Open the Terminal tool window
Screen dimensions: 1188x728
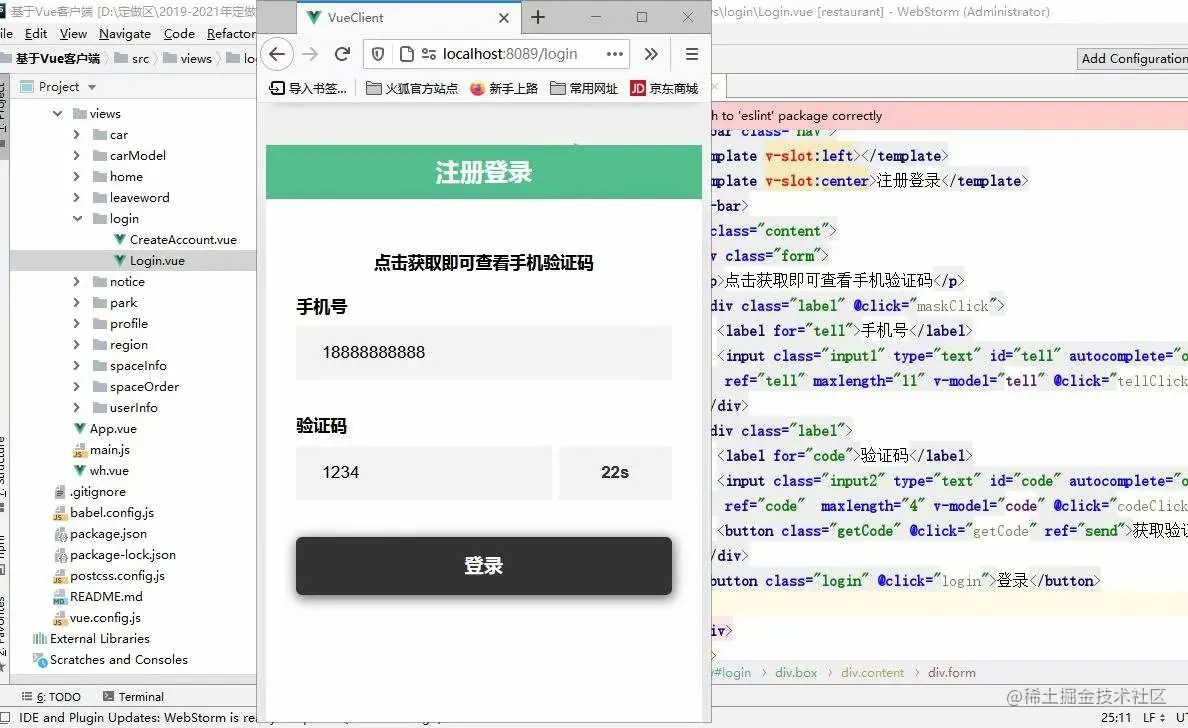tap(133, 697)
